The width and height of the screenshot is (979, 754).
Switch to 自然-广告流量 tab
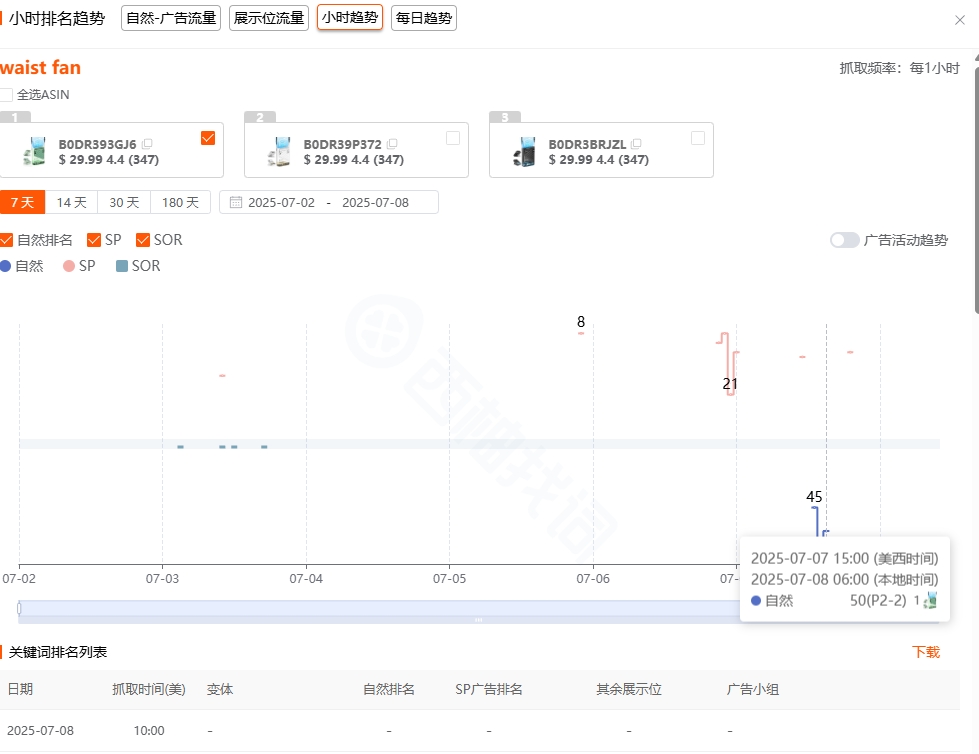click(171, 18)
